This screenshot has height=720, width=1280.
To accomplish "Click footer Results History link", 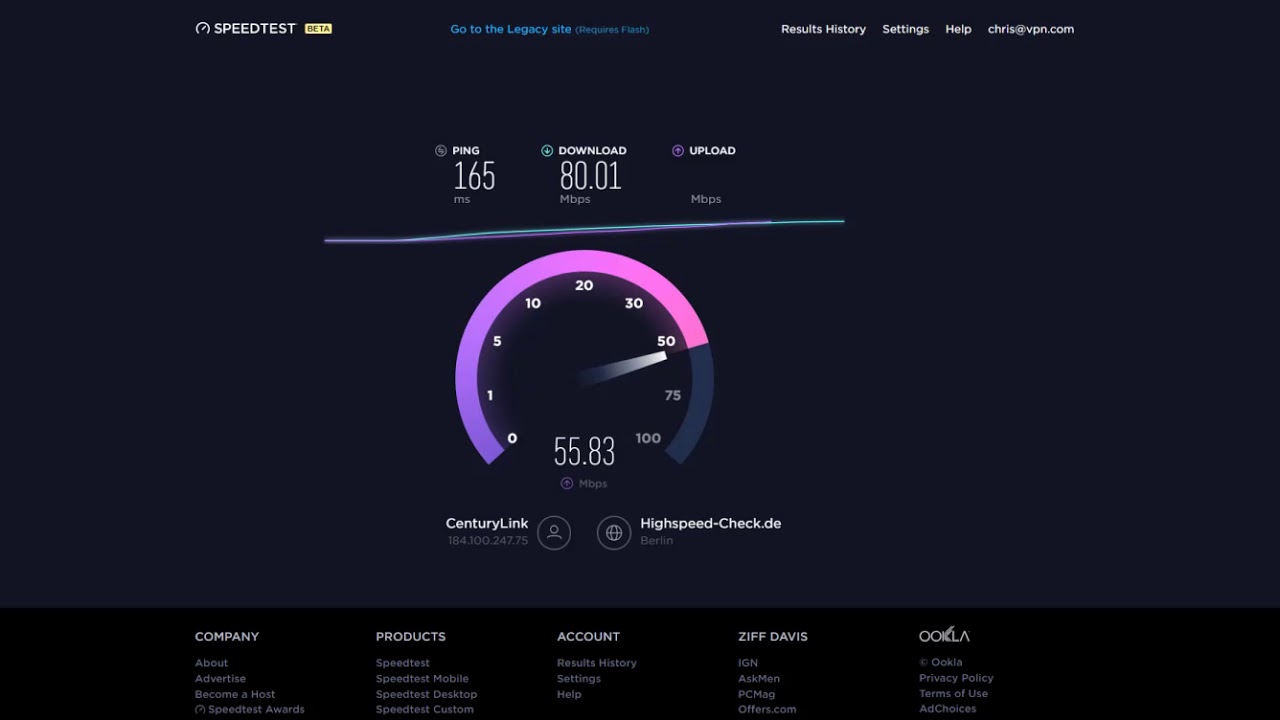I will pos(597,663).
